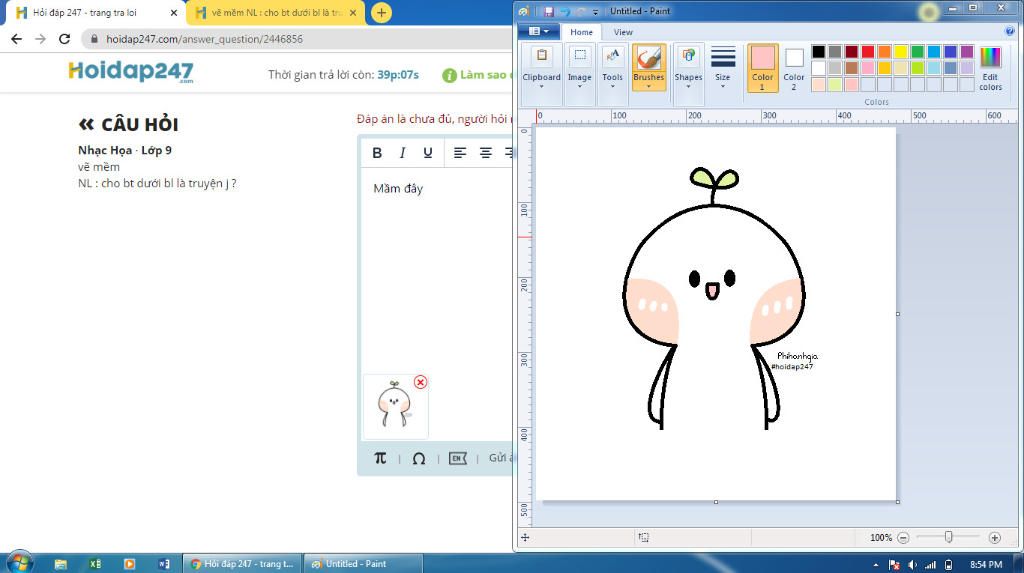Click the Hoidap247 logo

pos(131,71)
